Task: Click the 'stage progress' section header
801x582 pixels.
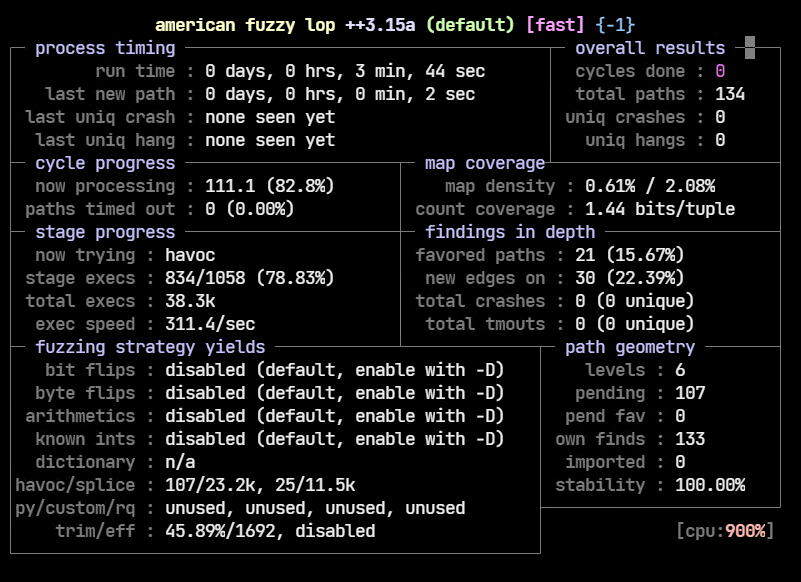Action: tap(105, 232)
